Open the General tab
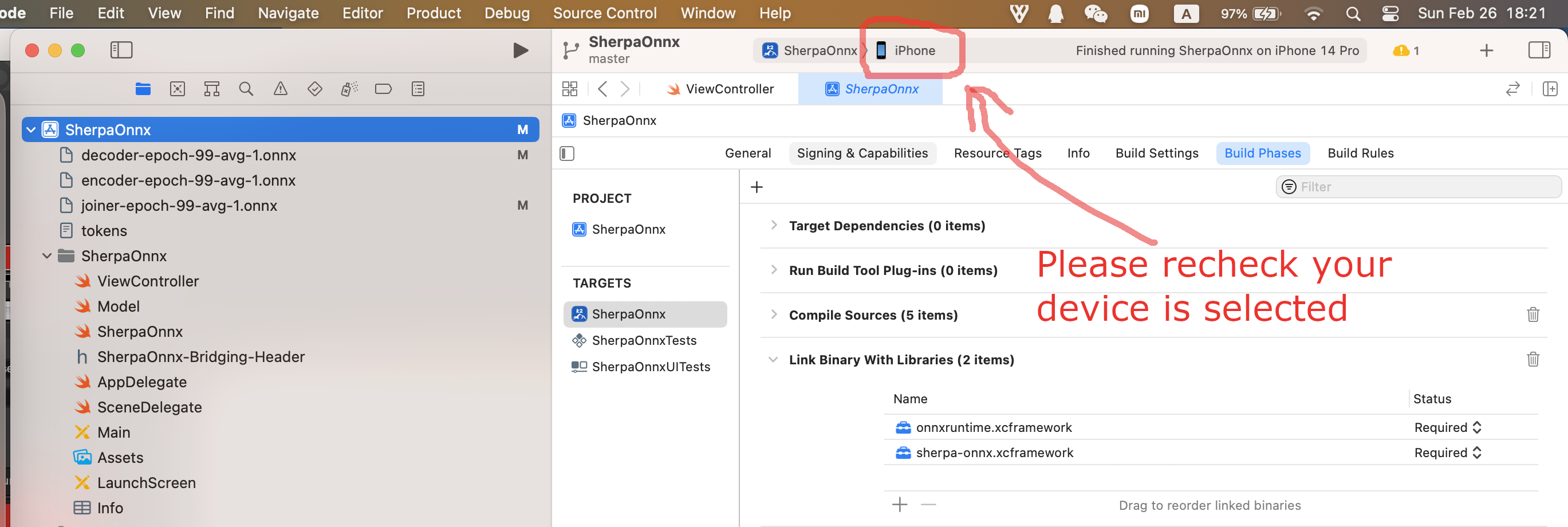The image size is (1568, 527). (x=747, y=154)
